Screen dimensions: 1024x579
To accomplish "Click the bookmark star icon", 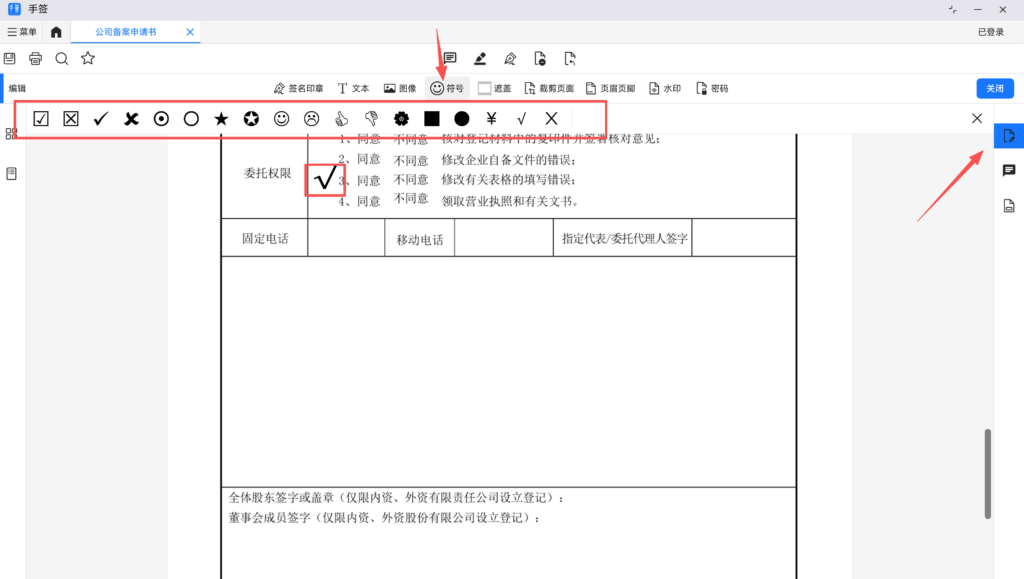I will point(88,59).
